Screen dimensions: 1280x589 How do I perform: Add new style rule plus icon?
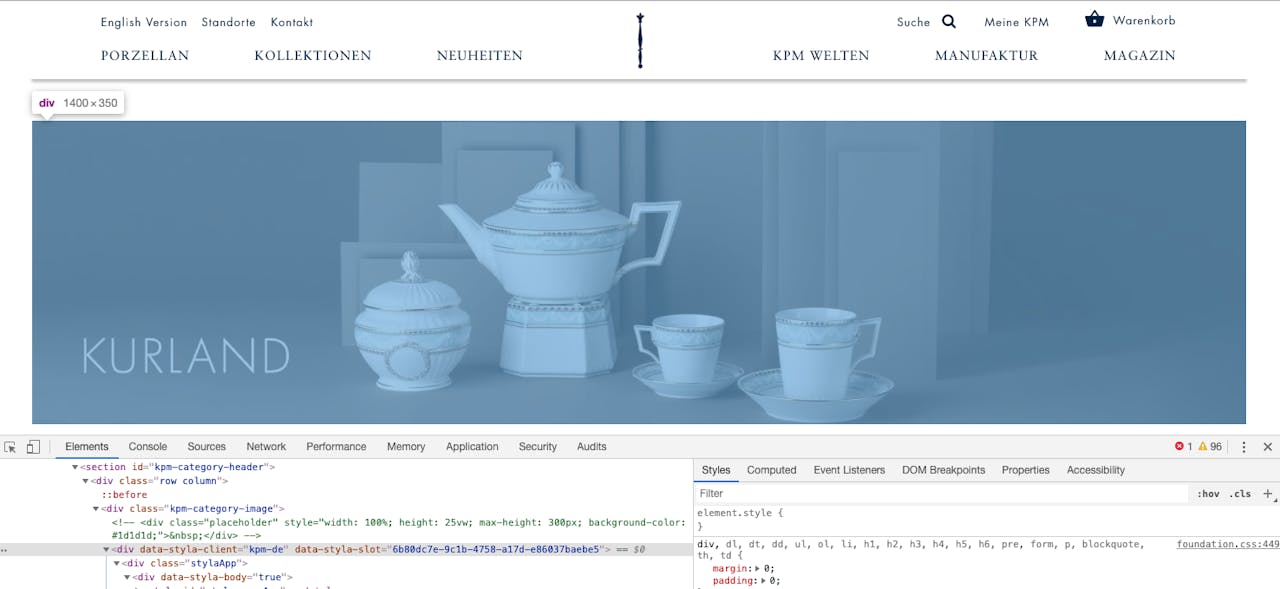pos(1268,493)
